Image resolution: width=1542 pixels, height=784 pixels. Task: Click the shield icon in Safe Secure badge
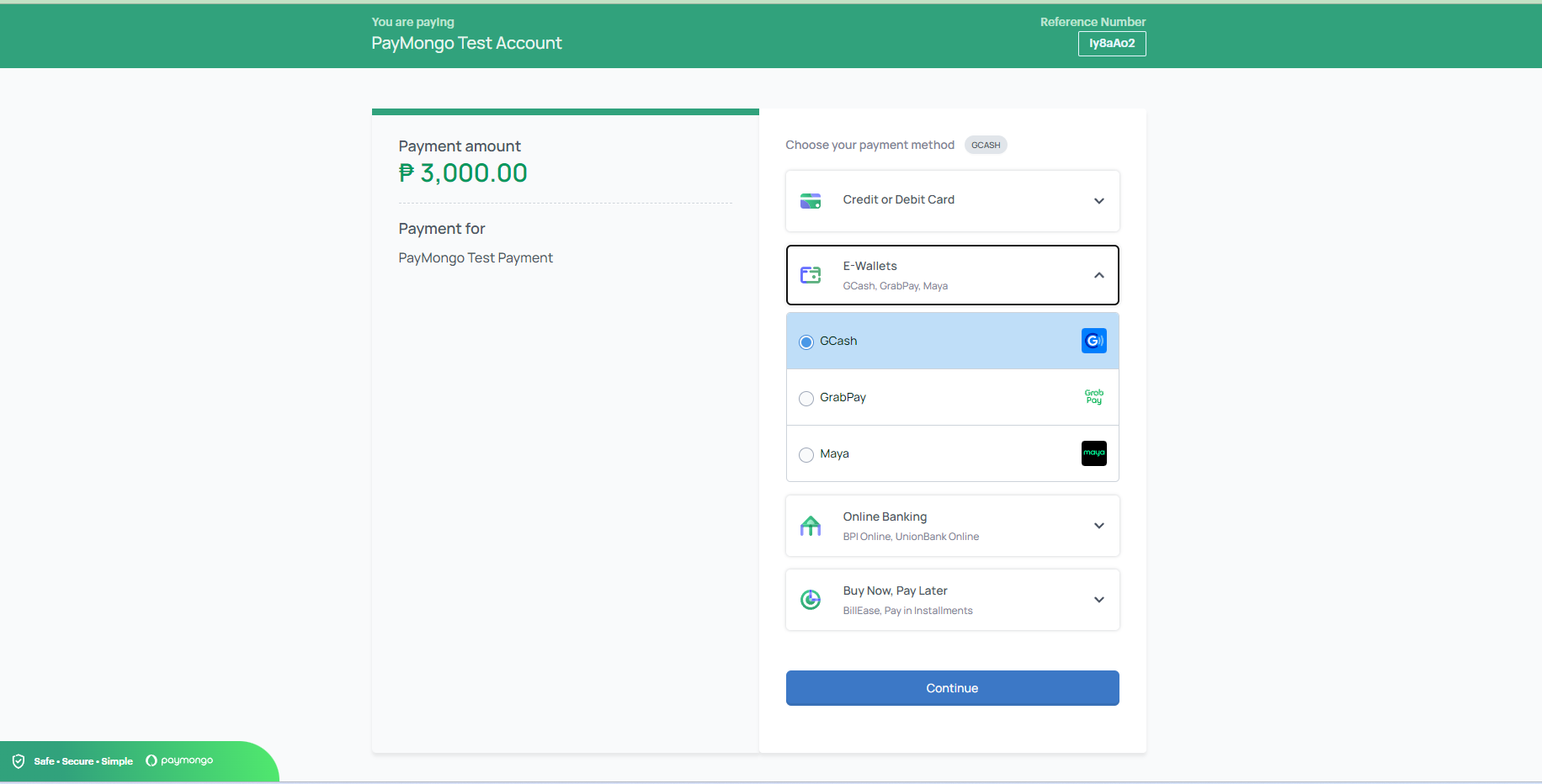click(x=19, y=761)
